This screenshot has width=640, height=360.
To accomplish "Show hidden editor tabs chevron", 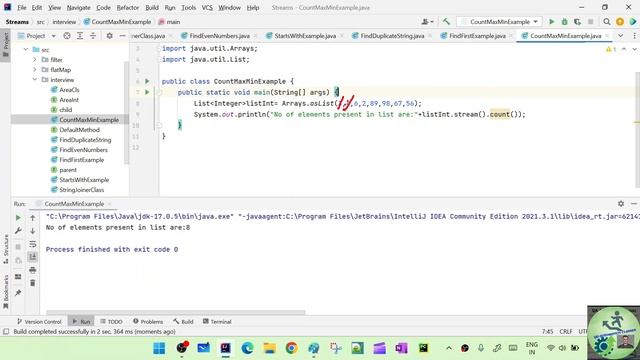I will click(x=620, y=36).
